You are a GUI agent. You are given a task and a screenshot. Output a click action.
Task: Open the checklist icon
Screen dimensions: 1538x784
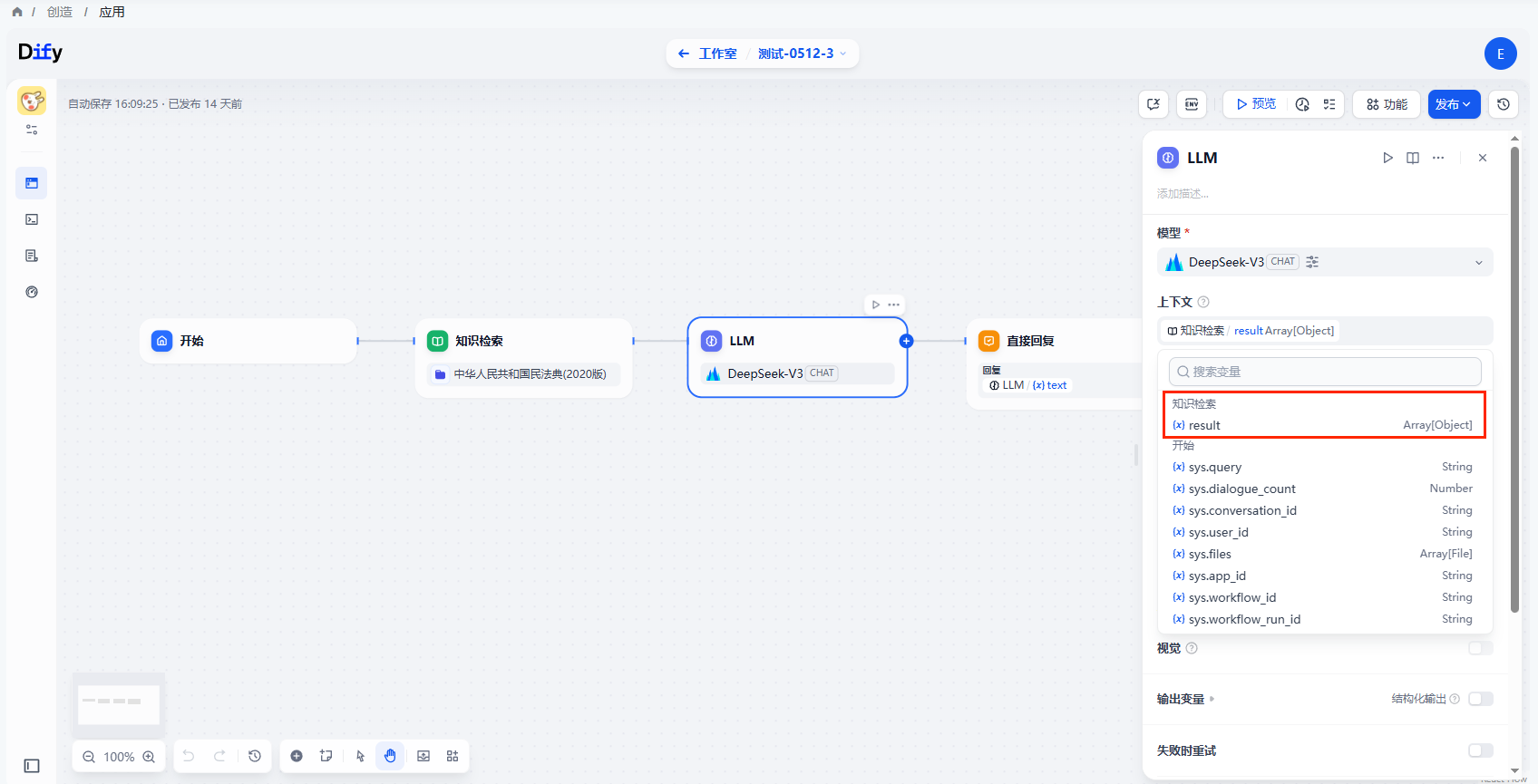click(1329, 104)
